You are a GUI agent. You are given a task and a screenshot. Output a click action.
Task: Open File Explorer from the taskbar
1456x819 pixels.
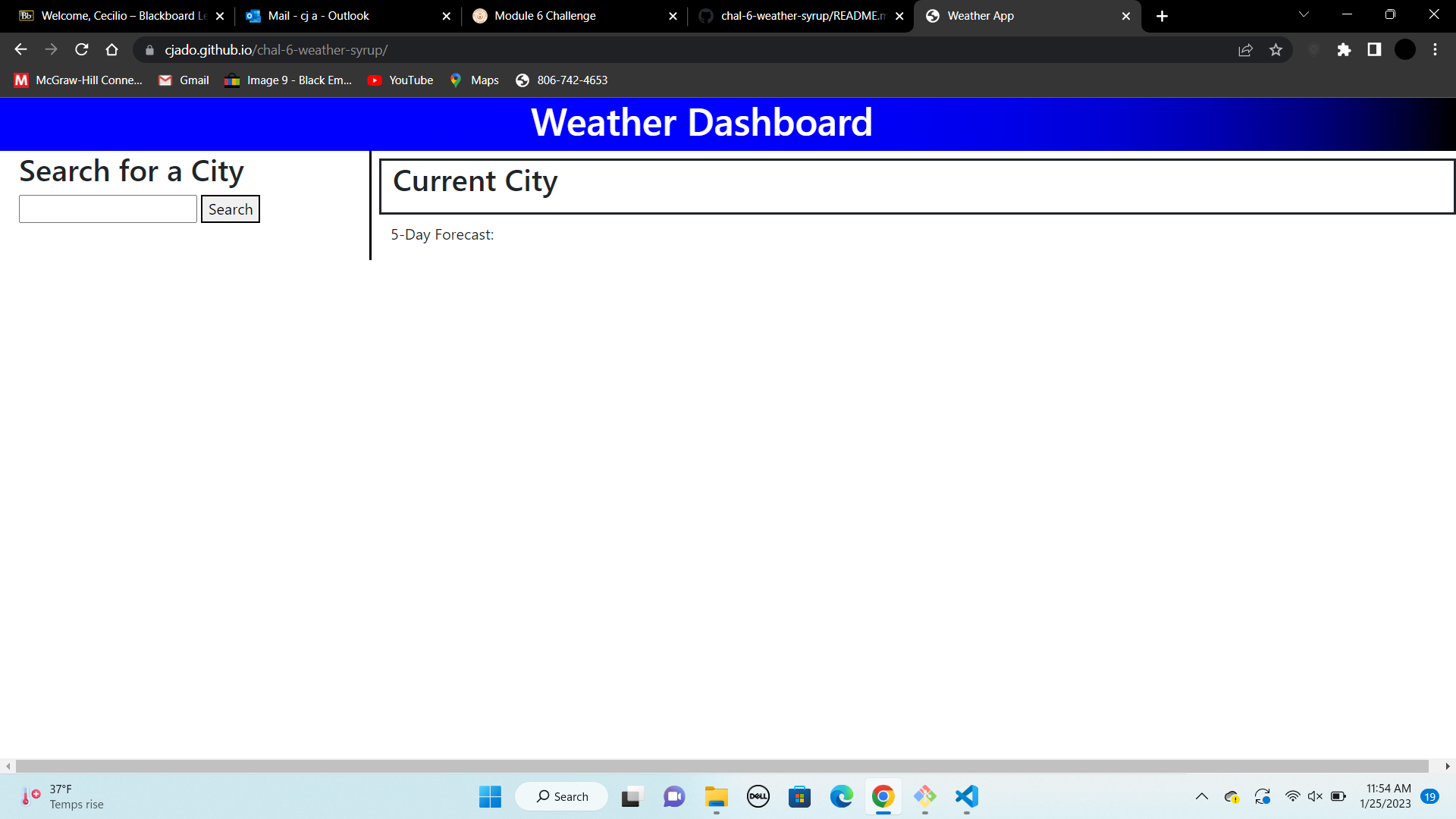click(x=716, y=796)
